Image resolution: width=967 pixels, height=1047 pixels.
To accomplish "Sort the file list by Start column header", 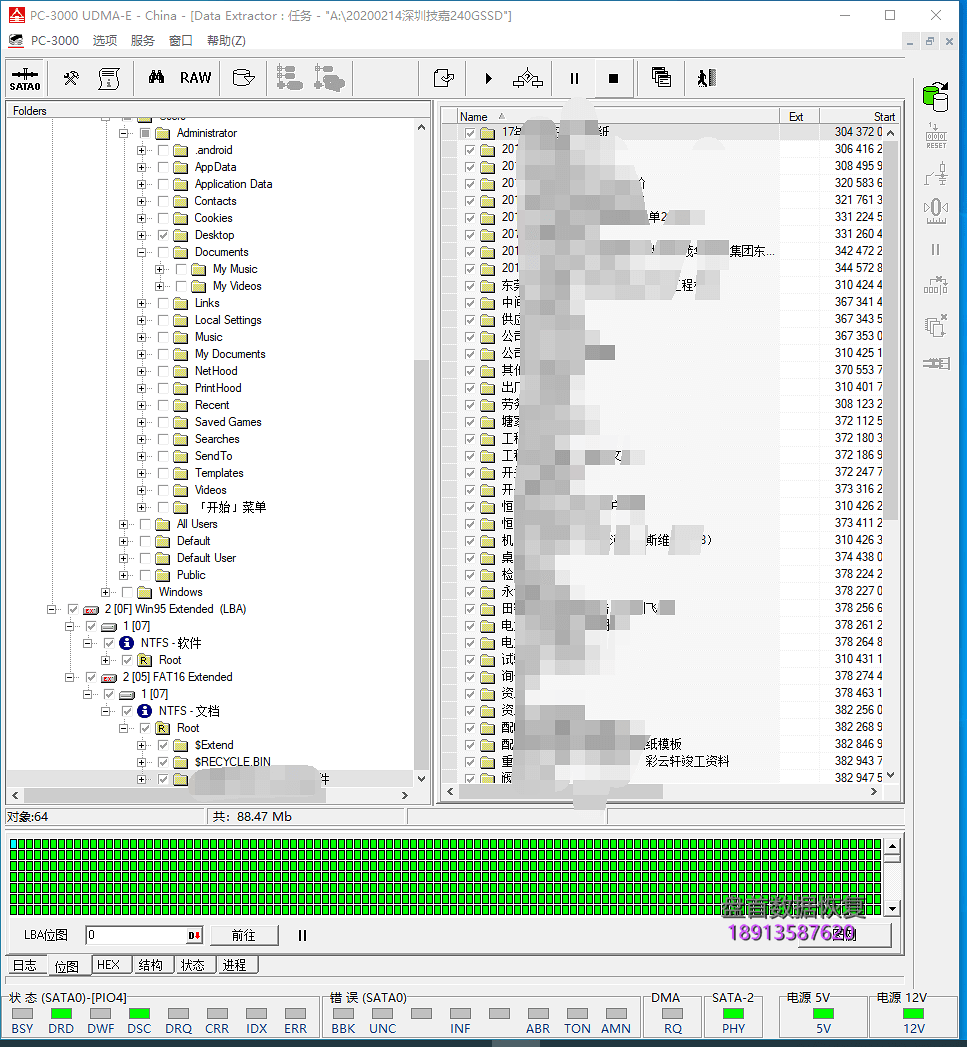I will click(859, 116).
